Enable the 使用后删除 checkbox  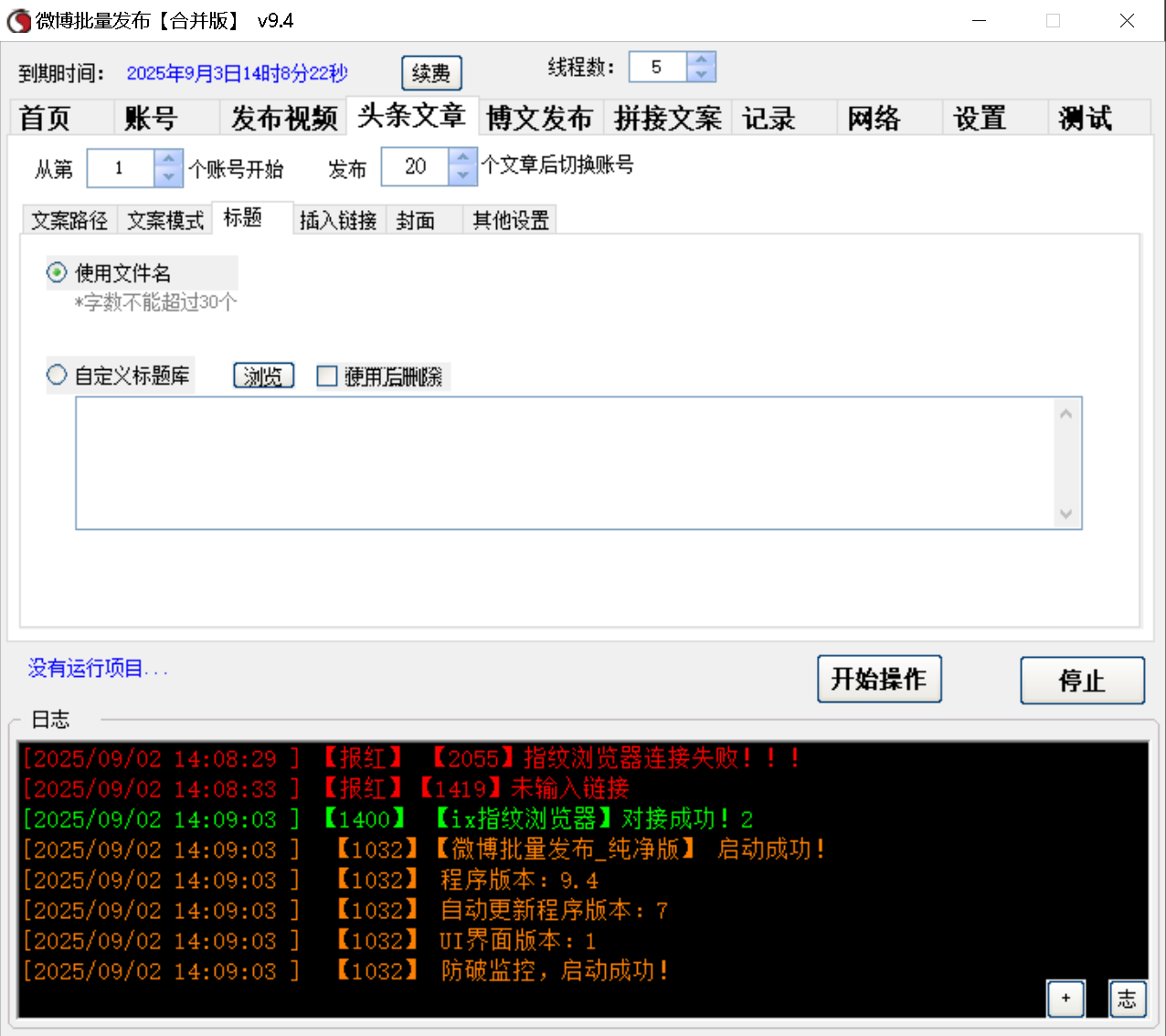pyautogui.click(x=327, y=375)
